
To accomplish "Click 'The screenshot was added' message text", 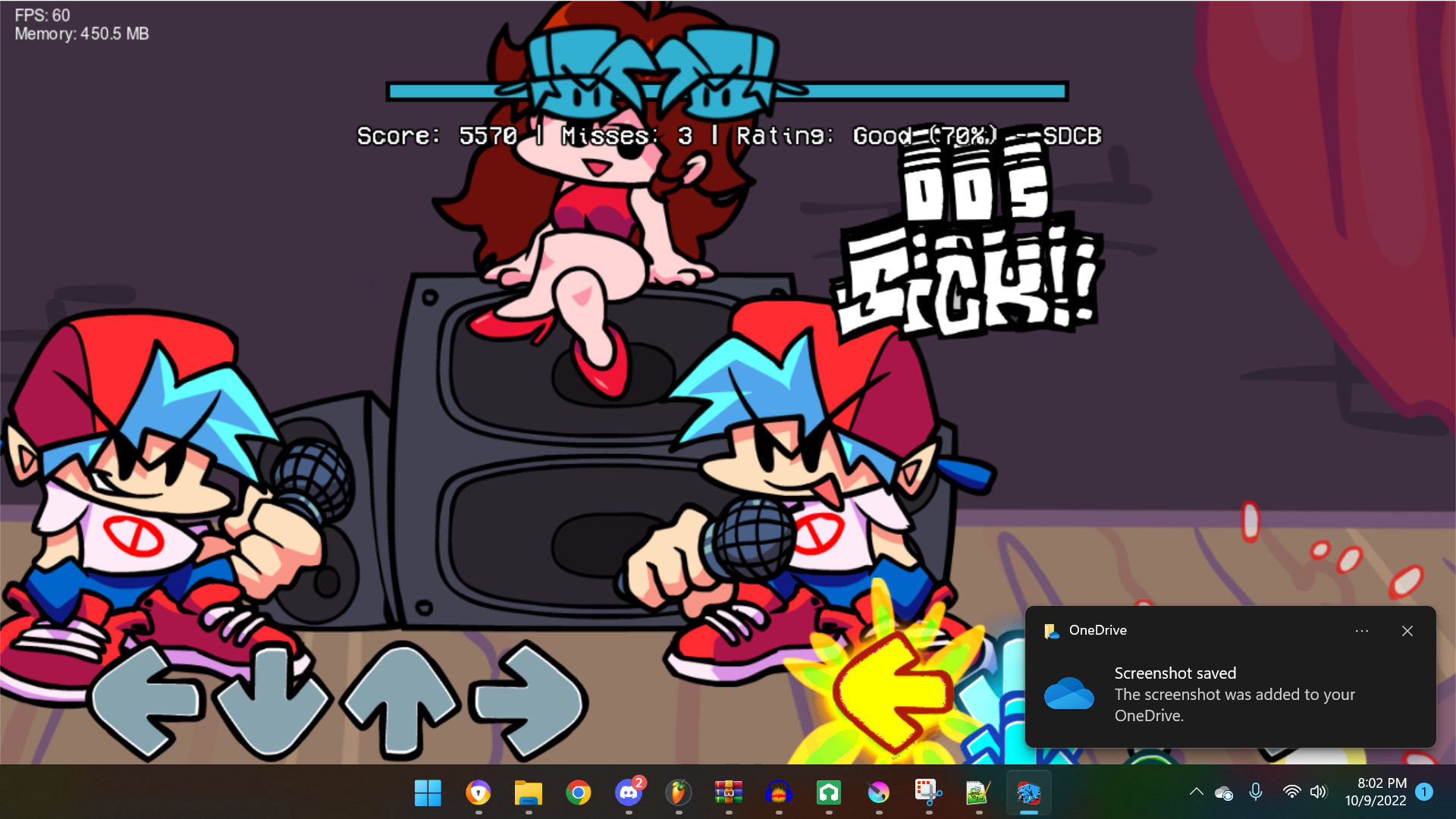I will click(1235, 705).
